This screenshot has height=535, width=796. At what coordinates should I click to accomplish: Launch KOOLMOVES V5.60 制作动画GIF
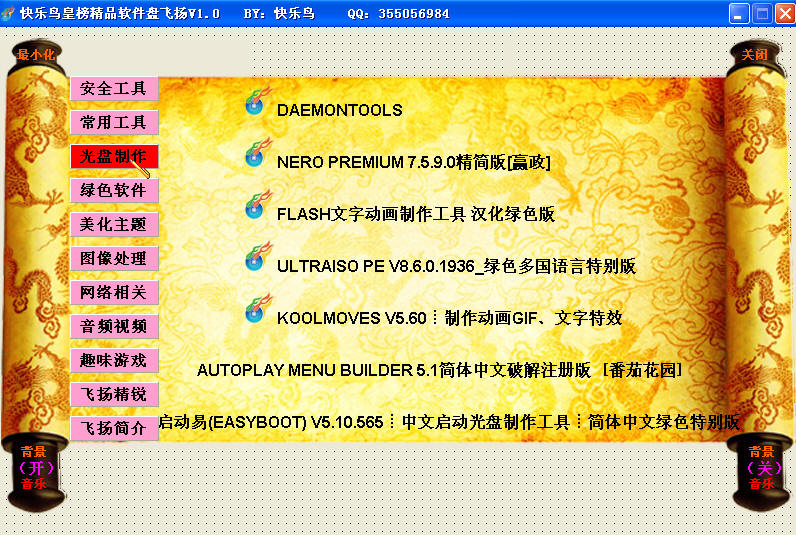[x=449, y=318]
